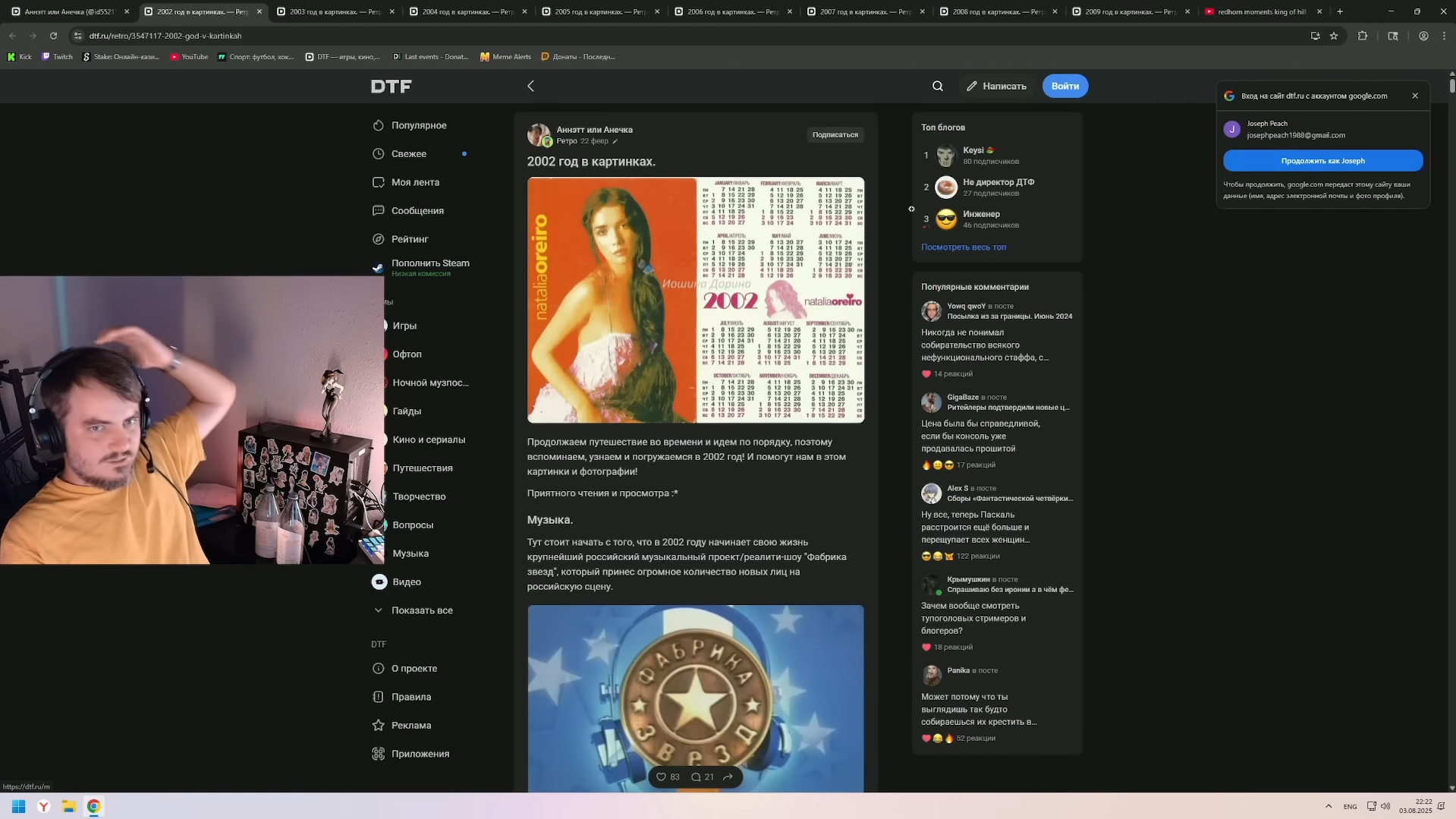Subscribe with the Подписаться button
Image resolution: width=1456 pixels, height=819 pixels.
pyautogui.click(x=835, y=135)
